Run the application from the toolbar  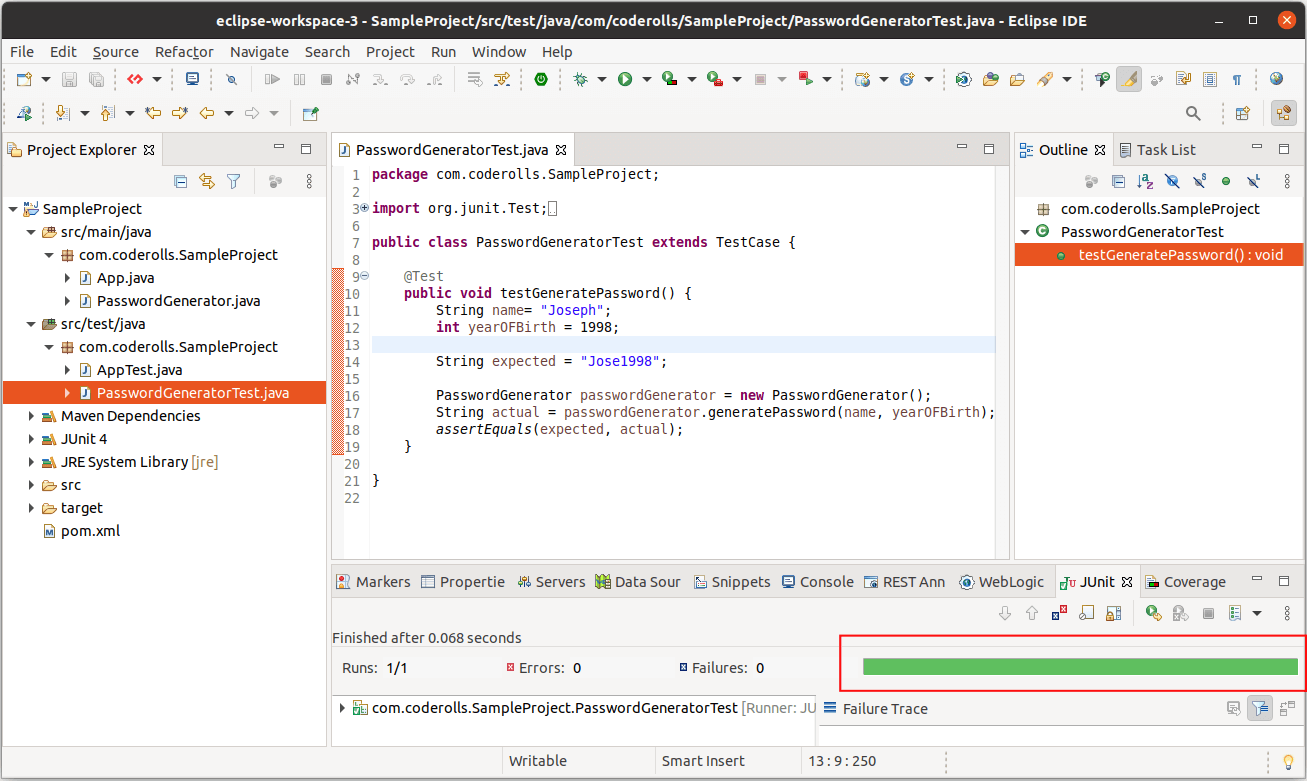click(x=625, y=78)
